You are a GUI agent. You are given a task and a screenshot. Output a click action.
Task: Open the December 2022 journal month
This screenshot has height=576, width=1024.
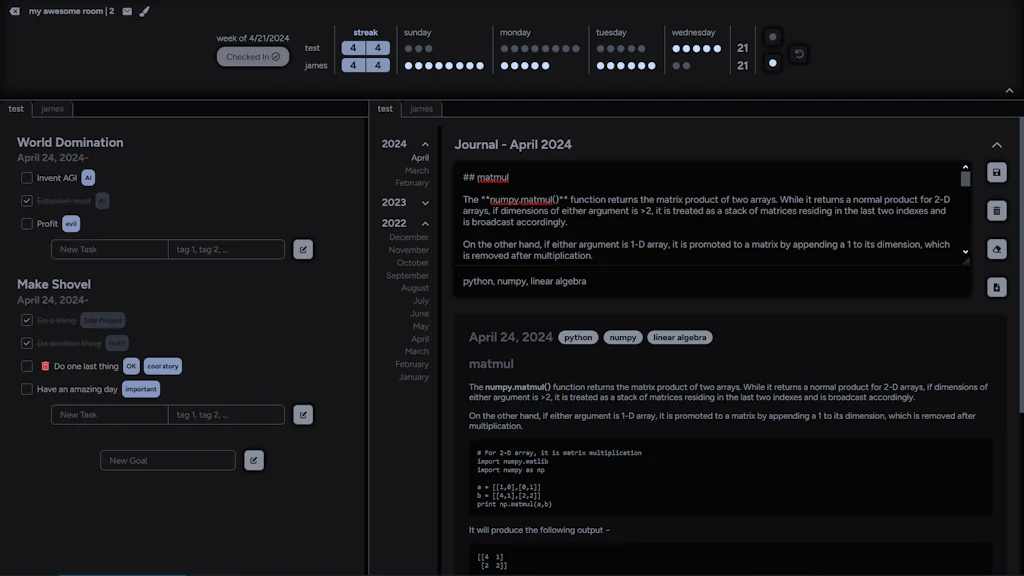tap(408, 238)
